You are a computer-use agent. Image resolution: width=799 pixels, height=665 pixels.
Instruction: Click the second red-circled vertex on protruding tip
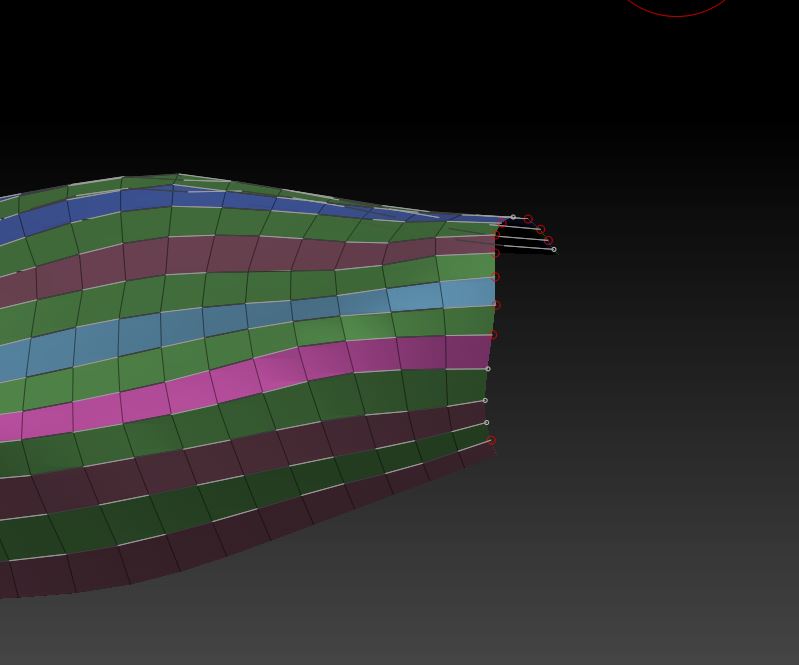click(x=541, y=230)
